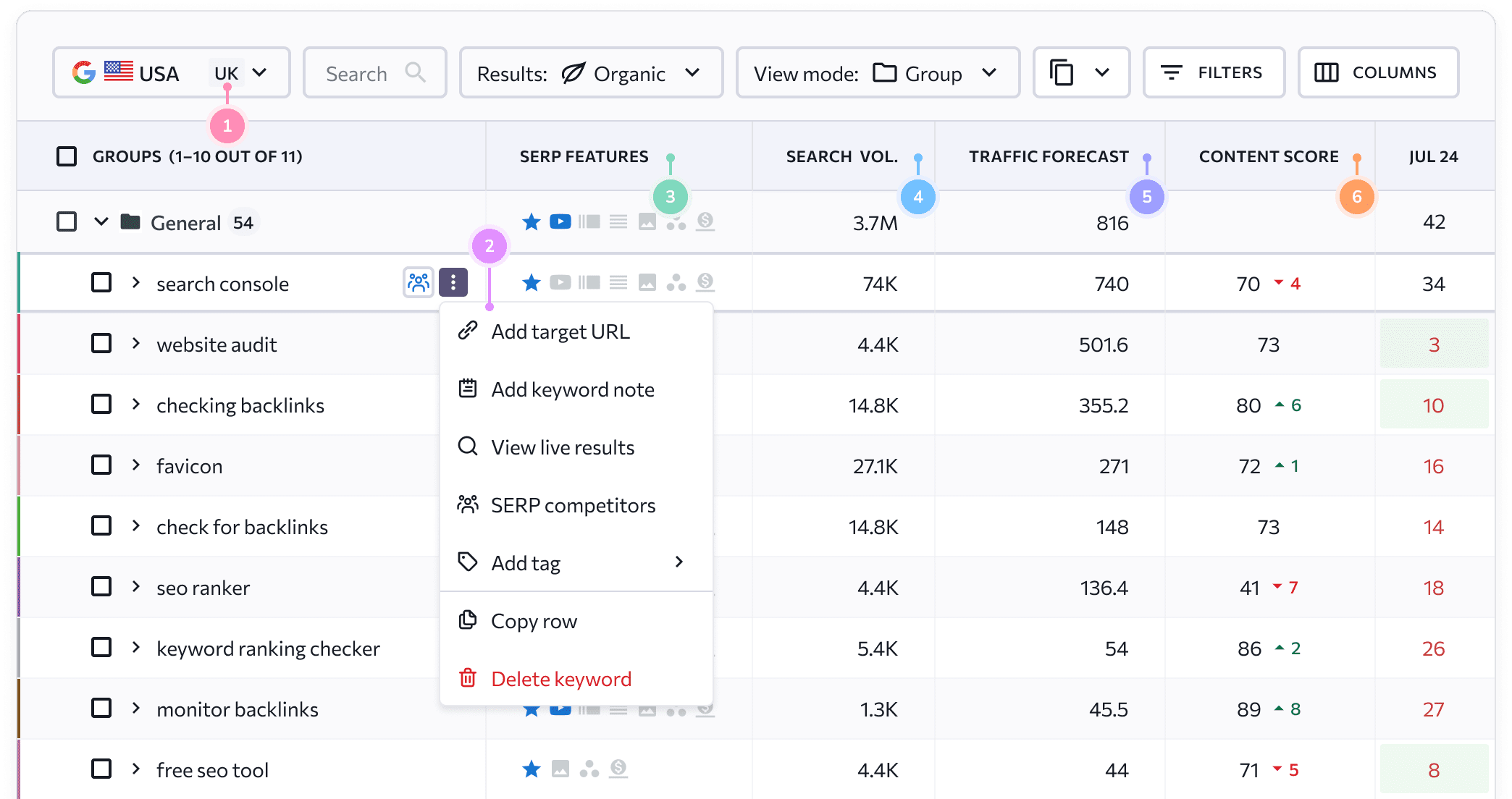Click image SERP feature on search console row
The width and height of the screenshot is (1512, 799).
click(x=647, y=282)
